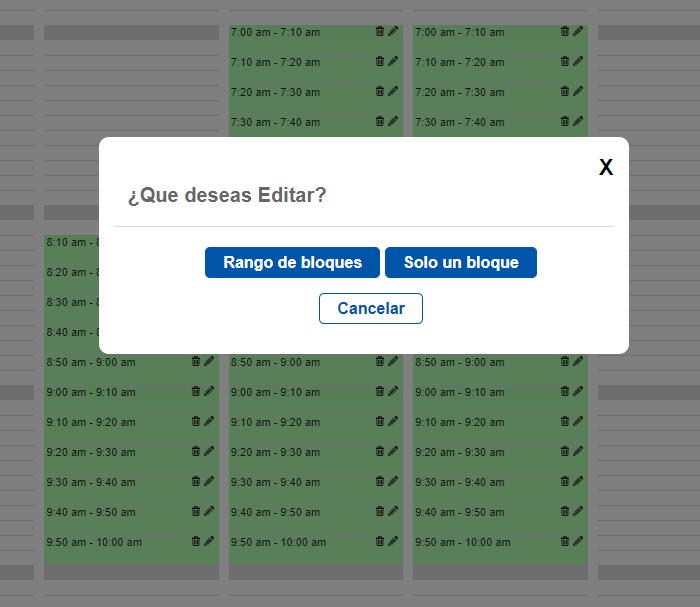Edit the 8:50 am block in left column
Image resolution: width=700 pixels, height=607 pixels.
coord(209,361)
